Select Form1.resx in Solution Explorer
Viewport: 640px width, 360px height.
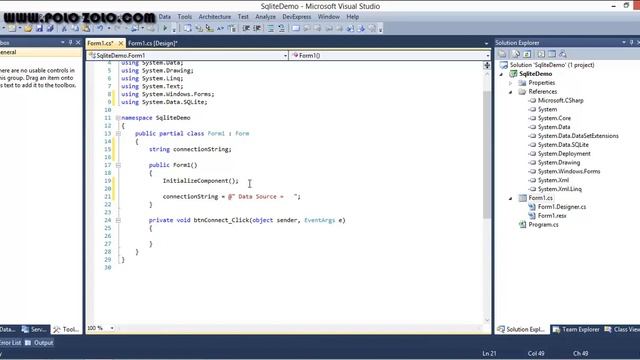click(x=552, y=216)
